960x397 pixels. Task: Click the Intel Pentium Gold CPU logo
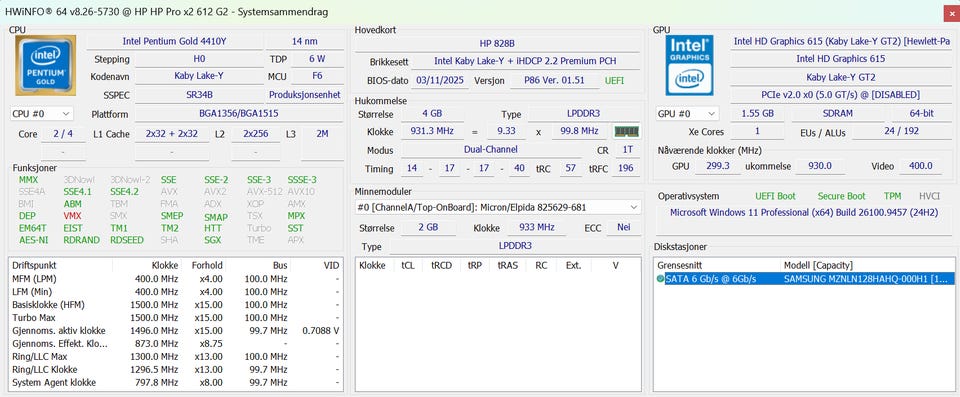(45, 65)
